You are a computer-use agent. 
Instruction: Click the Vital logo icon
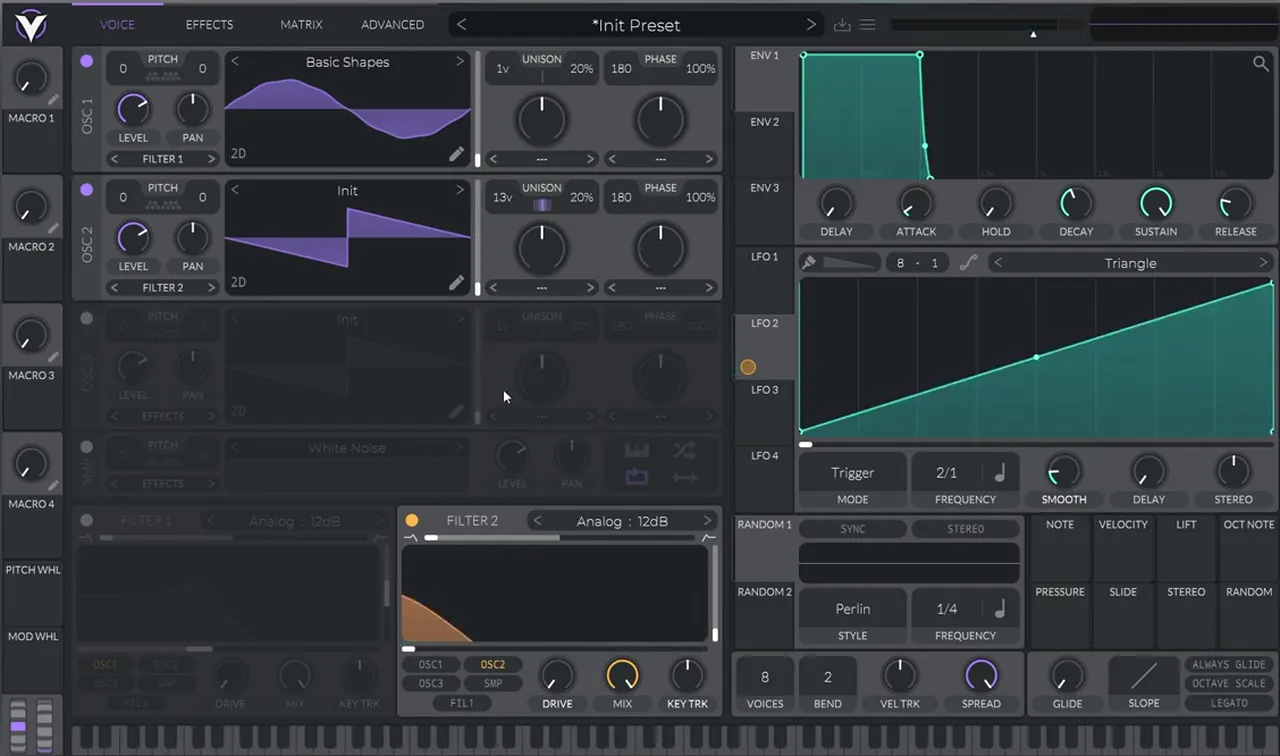coord(31,23)
